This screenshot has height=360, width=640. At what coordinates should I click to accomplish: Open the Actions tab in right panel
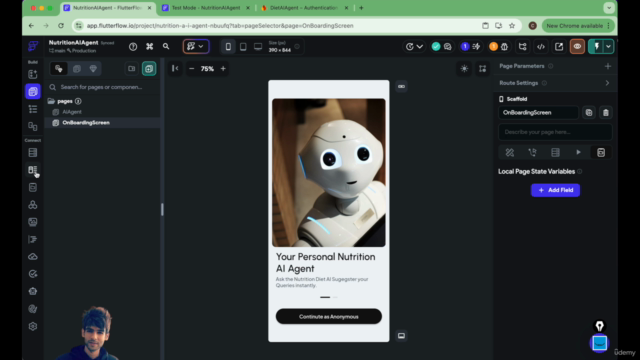point(532,153)
